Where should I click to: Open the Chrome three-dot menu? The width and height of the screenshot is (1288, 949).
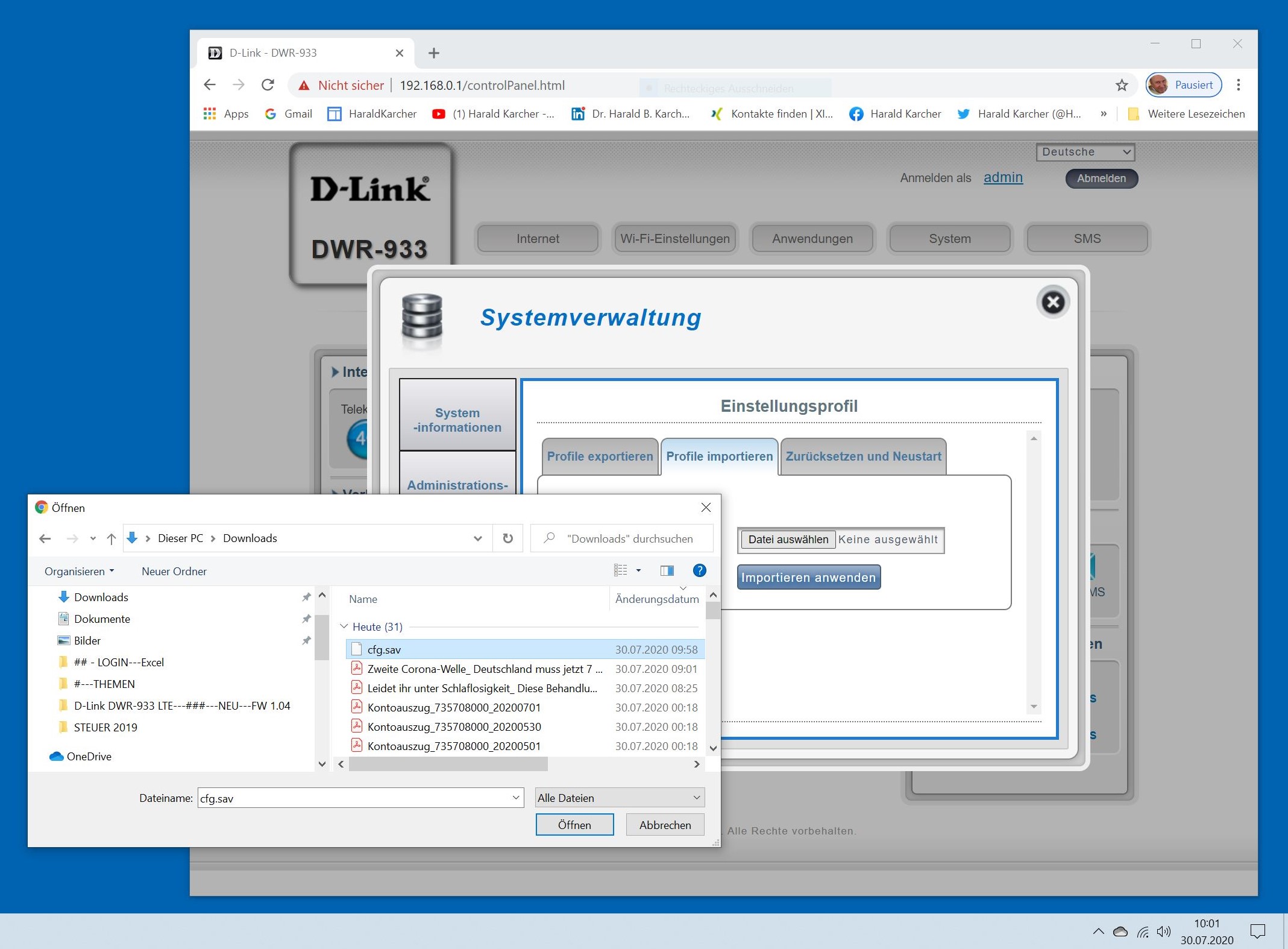[x=1238, y=85]
